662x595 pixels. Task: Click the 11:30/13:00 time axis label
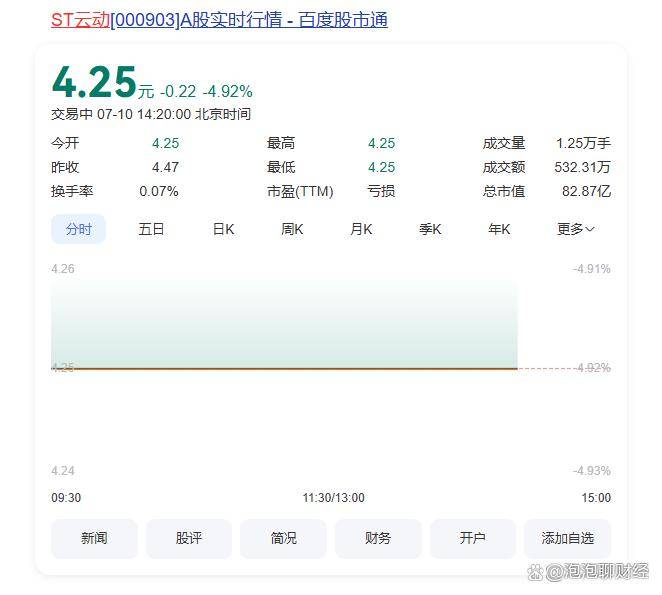(x=334, y=497)
